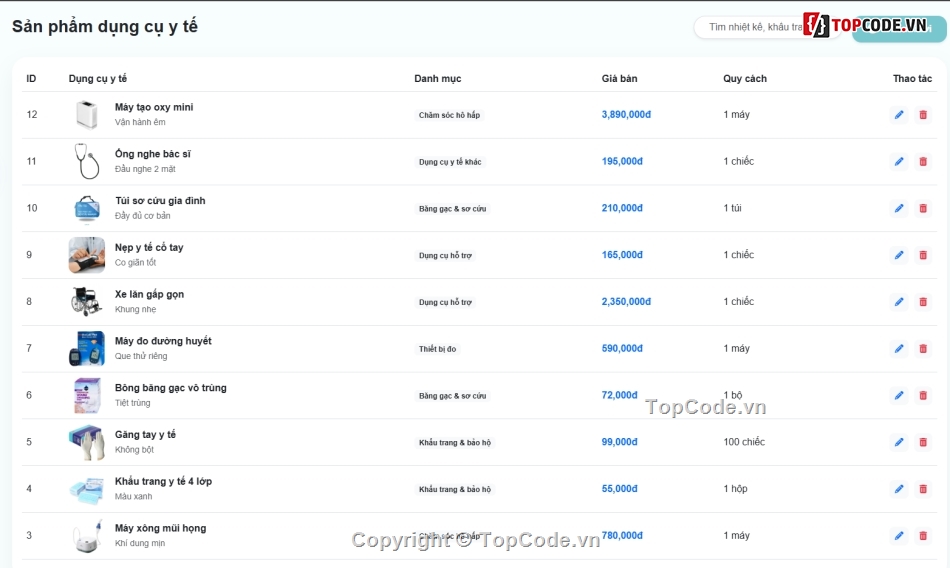The width and height of the screenshot is (950, 568).
Task: Select the Thiết bị đo category tag
Action: click(437, 349)
